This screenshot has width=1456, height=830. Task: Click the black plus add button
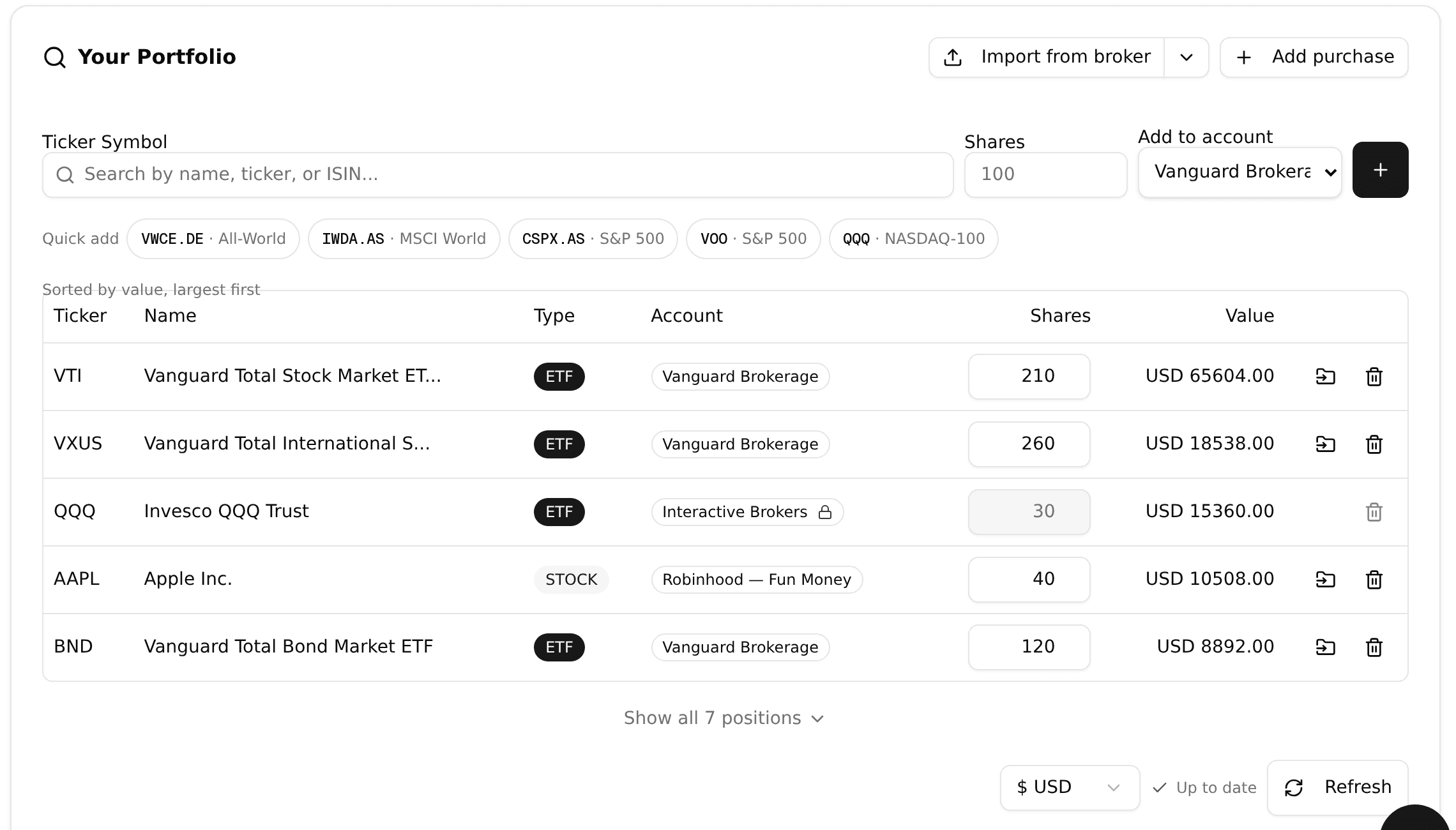[1380, 170]
